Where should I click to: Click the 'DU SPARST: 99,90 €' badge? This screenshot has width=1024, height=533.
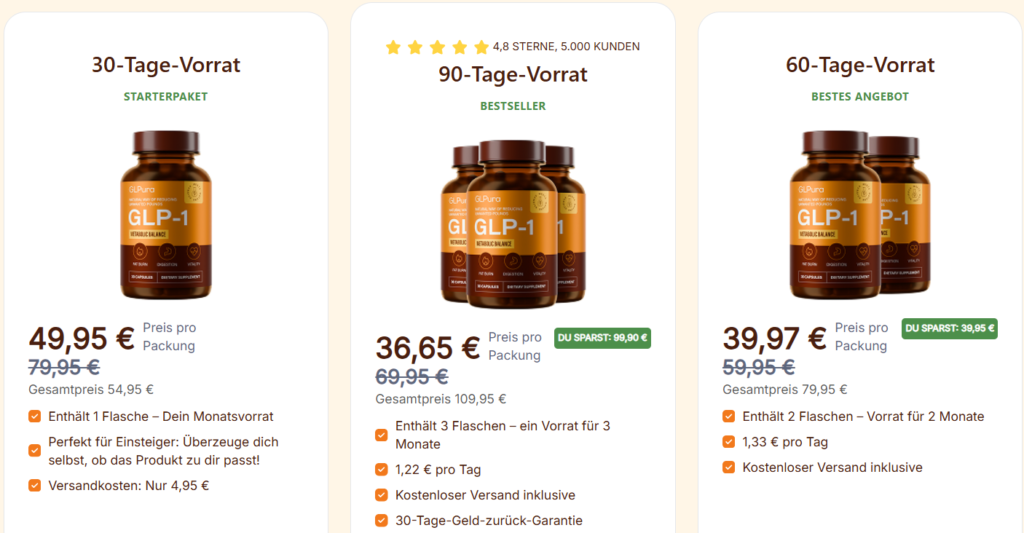[603, 338]
